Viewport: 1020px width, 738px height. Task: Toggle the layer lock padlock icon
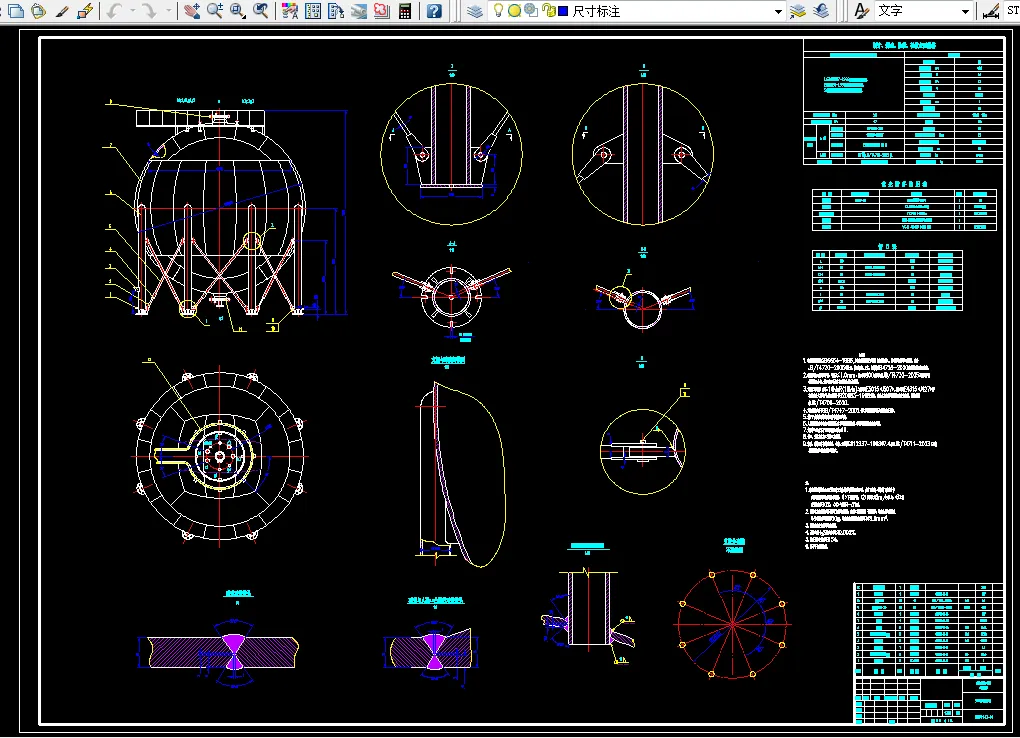click(549, 10)
